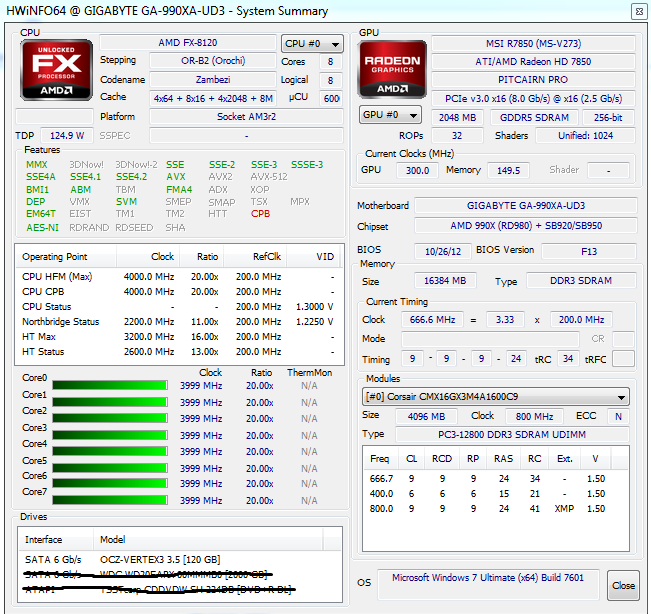Click the red CPB feature label
Viewport: 651px width, 614px height.
pos(260,213)
